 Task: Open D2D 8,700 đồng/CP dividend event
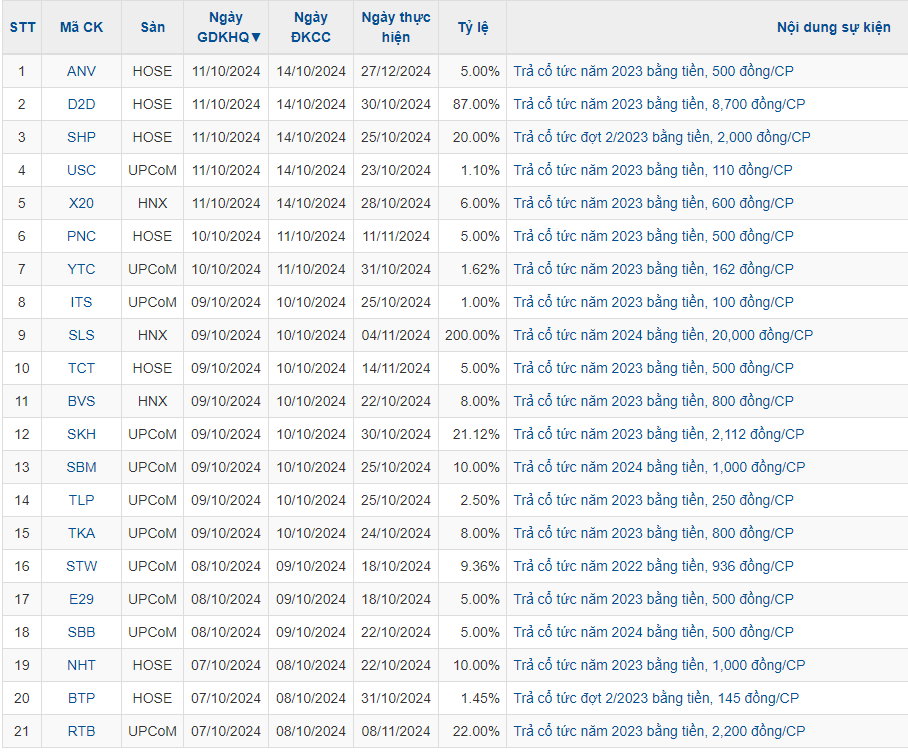click(659, 104)
